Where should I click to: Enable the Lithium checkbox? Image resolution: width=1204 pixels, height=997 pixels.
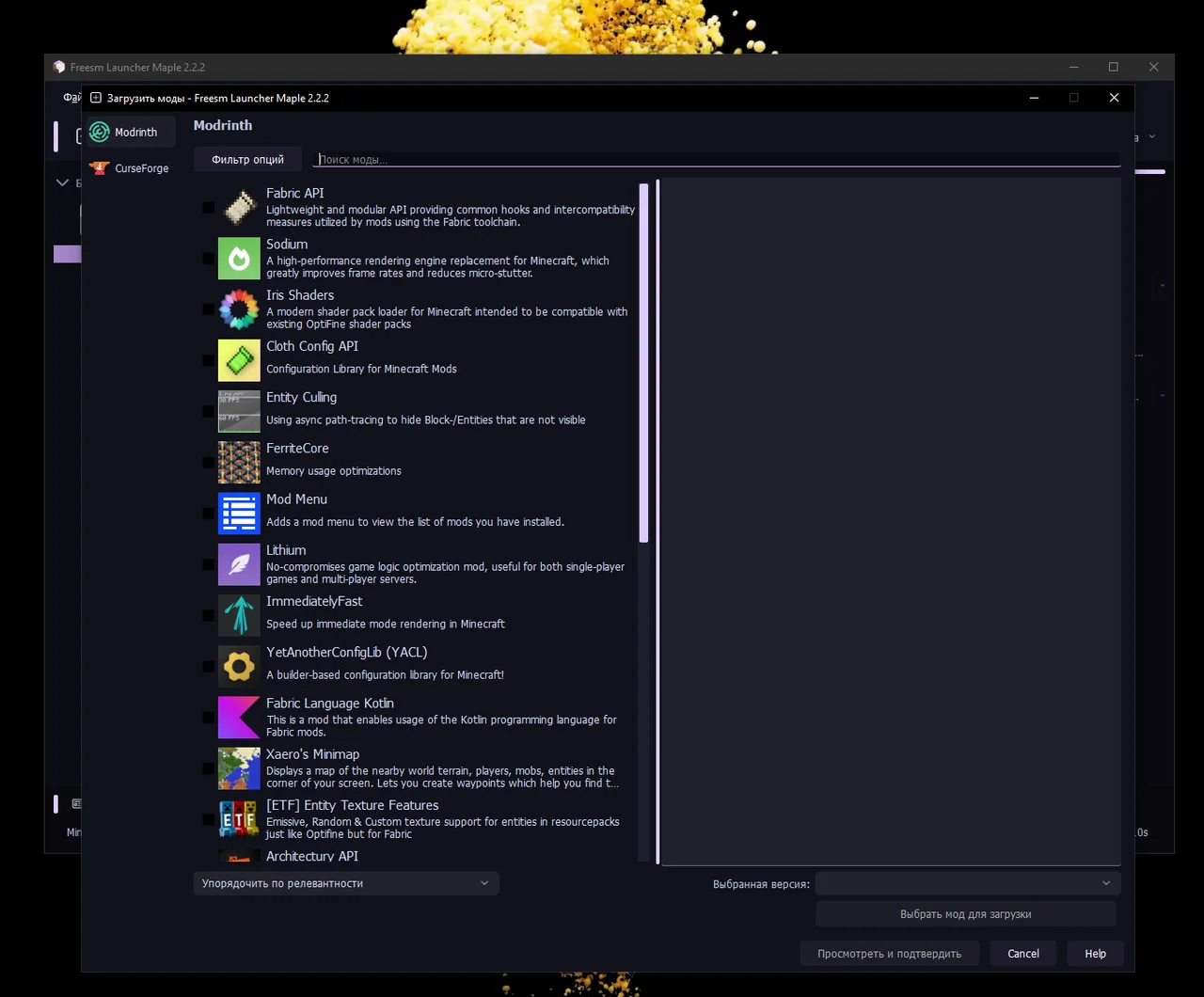[x=208, y=564]
